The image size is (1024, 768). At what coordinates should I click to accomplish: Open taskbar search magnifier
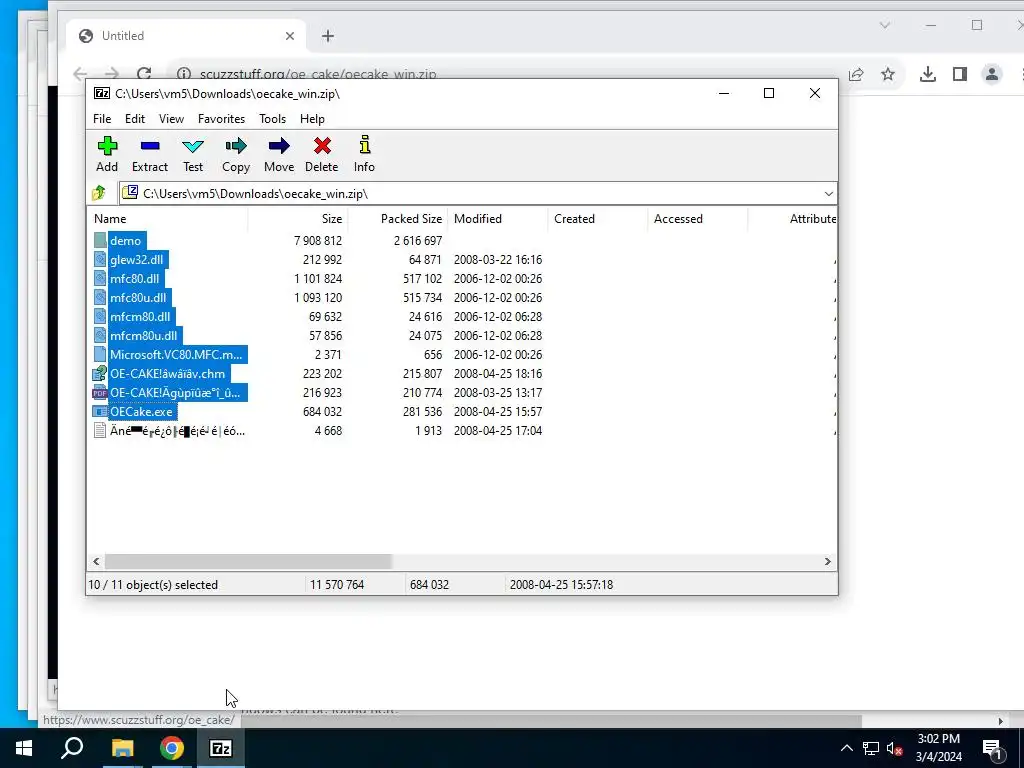coord(72,748)
